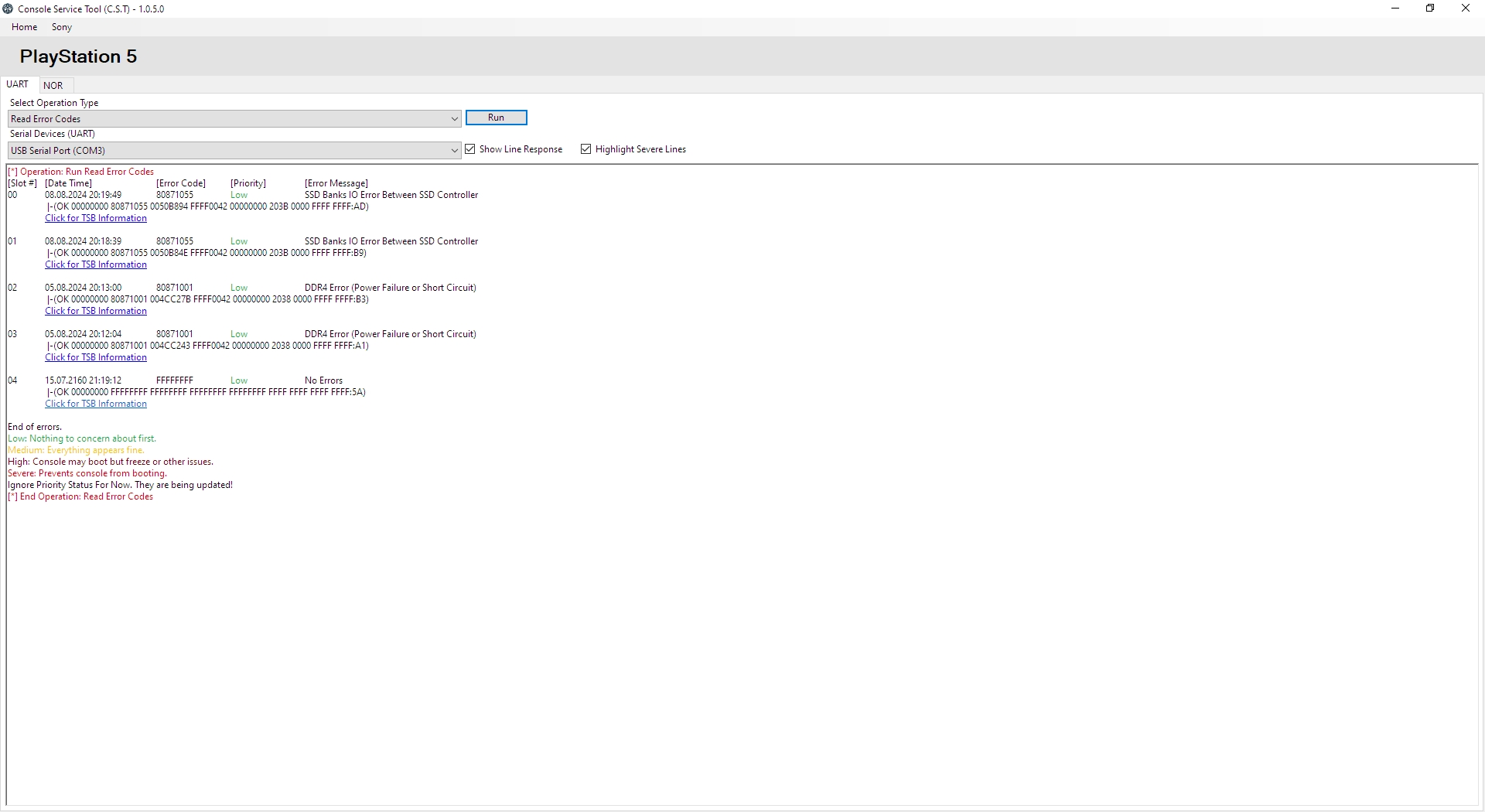Screen dimensions: 1485x812
Task: Click error code FFFFFFFF in slot 04
Action: coord(175,380)
